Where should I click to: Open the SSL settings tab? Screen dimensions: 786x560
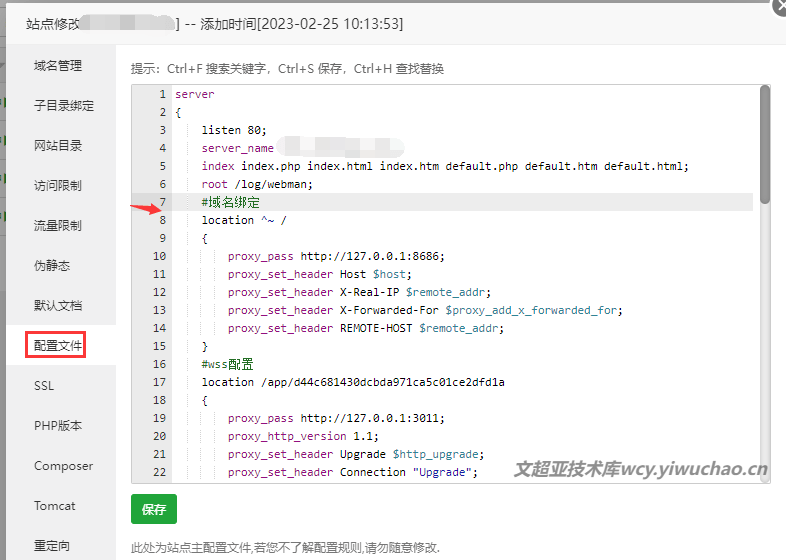[x=44, y=386]
